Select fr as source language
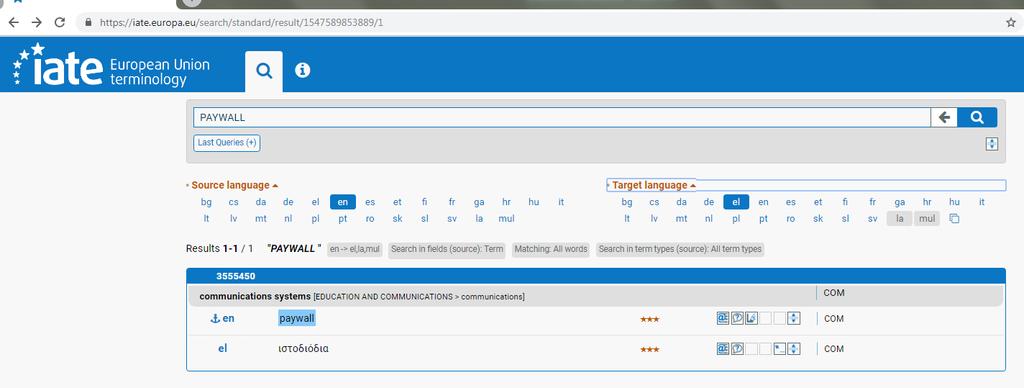 [452, 202]
